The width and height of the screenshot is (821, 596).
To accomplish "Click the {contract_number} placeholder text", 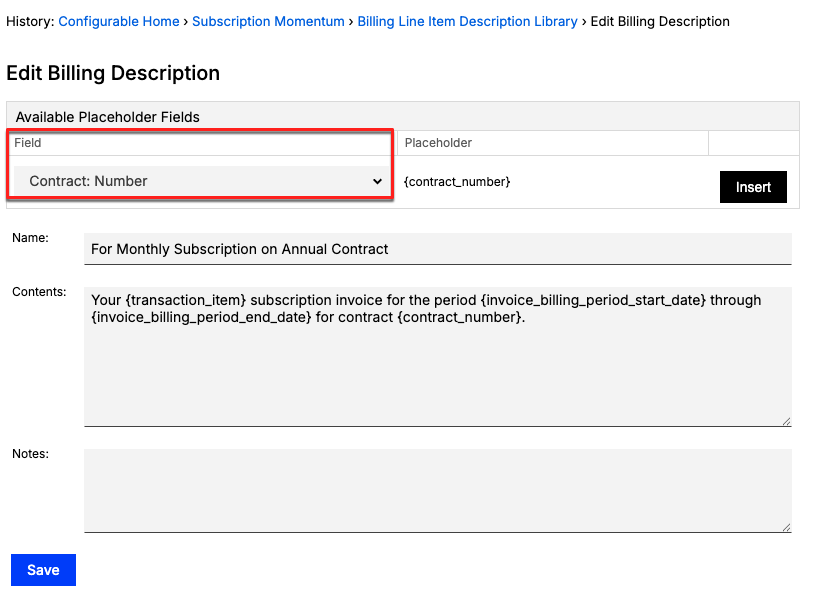I will [x=457, y=182].
